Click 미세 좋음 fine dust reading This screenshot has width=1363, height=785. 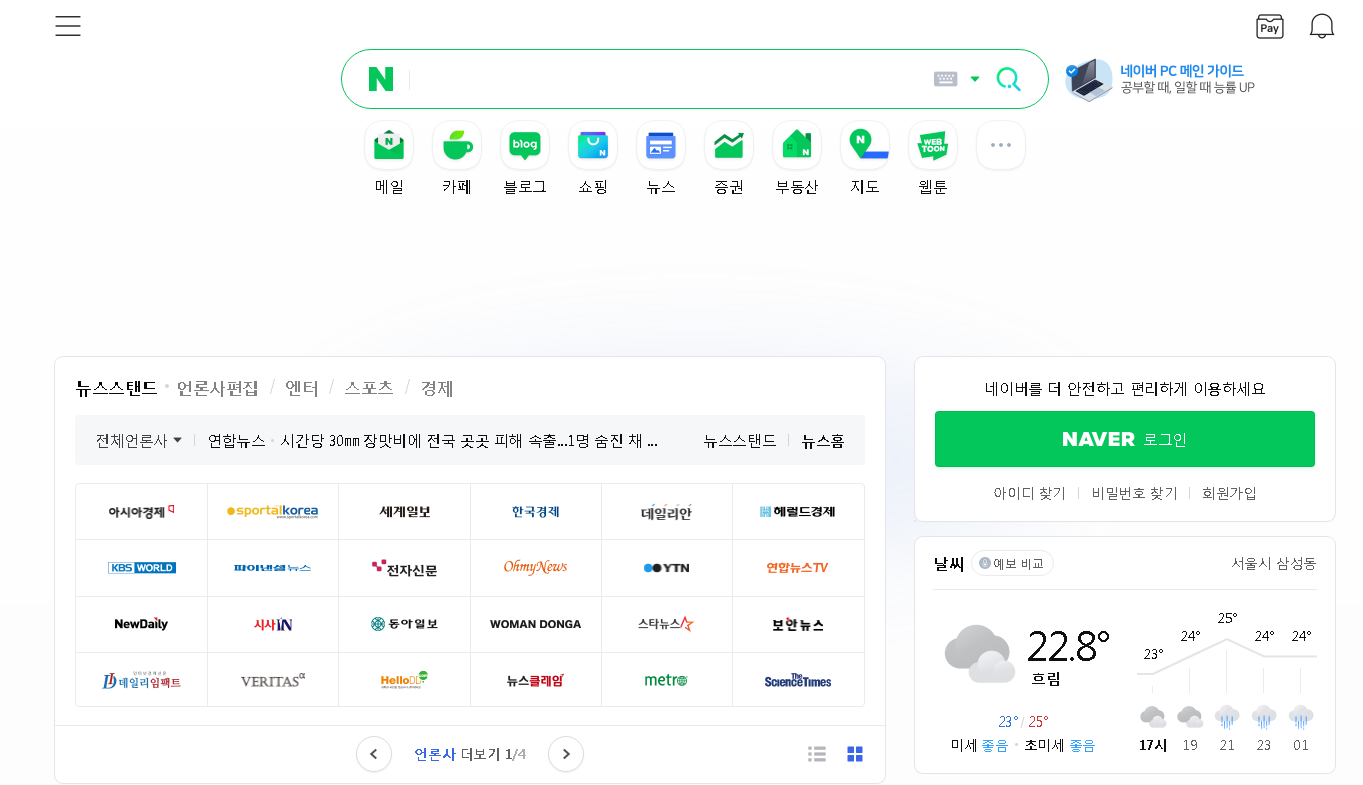[979, 745]
